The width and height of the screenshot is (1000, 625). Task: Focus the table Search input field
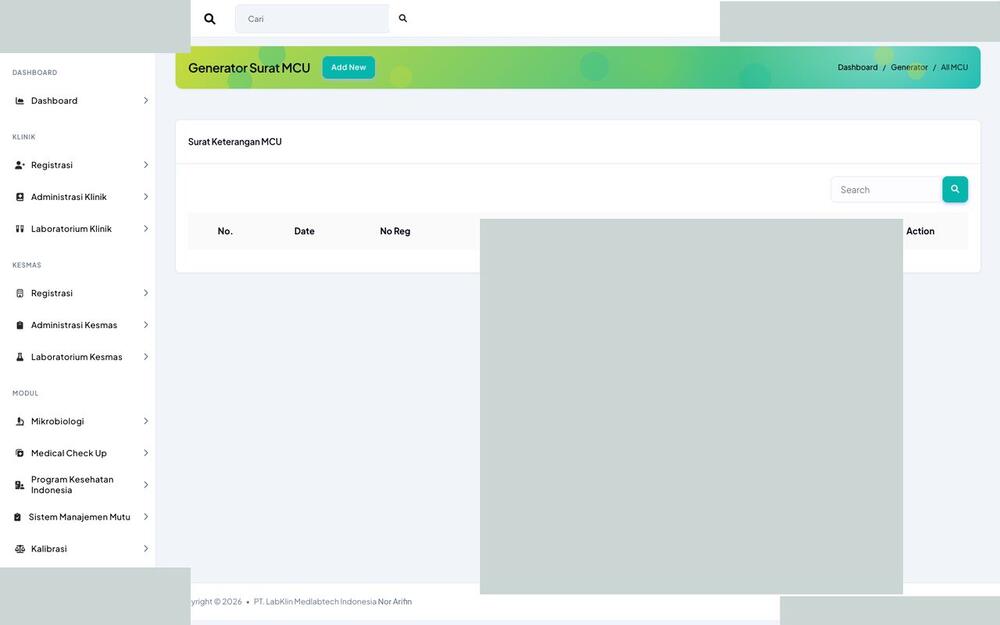886,189
